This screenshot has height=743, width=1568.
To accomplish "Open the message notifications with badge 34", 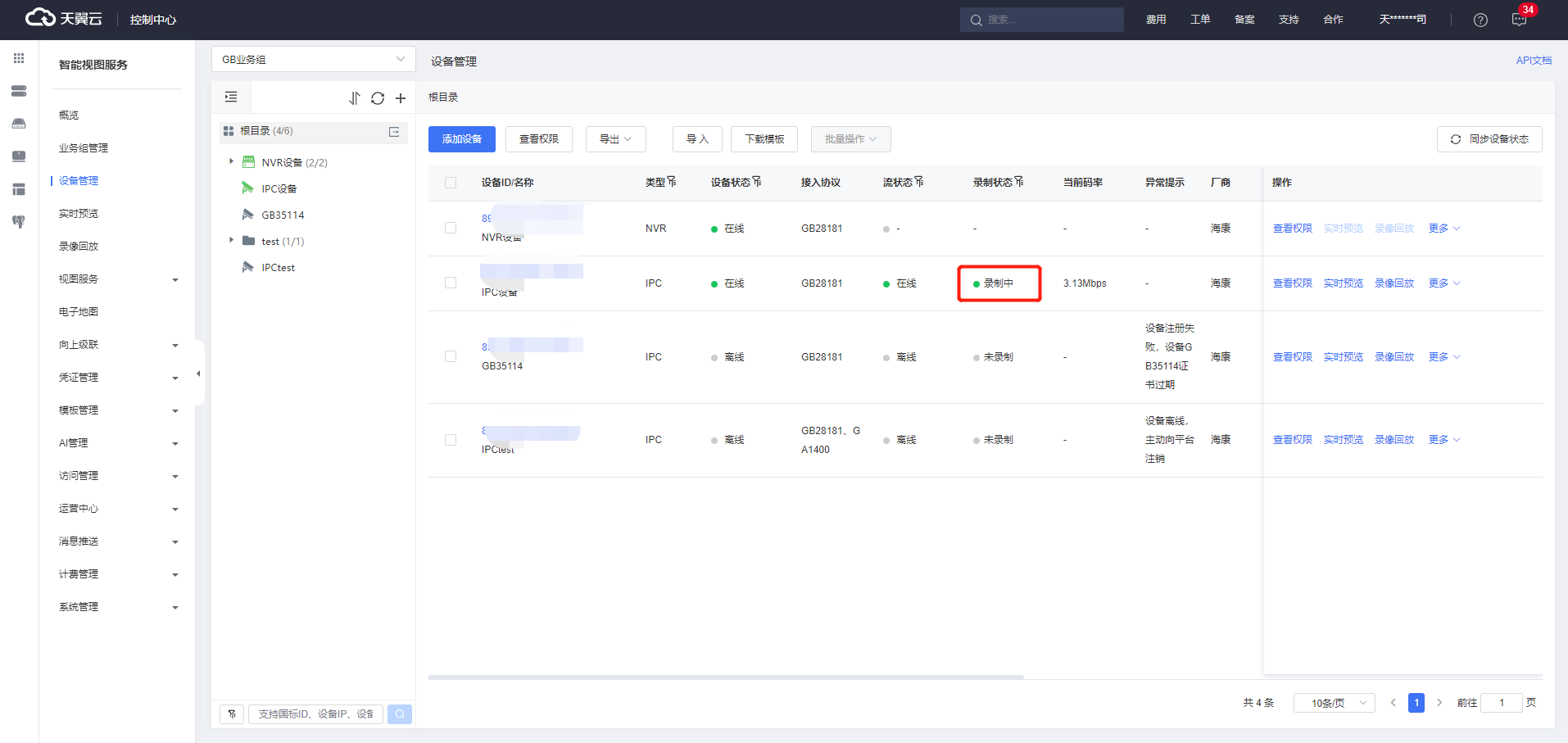I will (x=1520, y=20).
